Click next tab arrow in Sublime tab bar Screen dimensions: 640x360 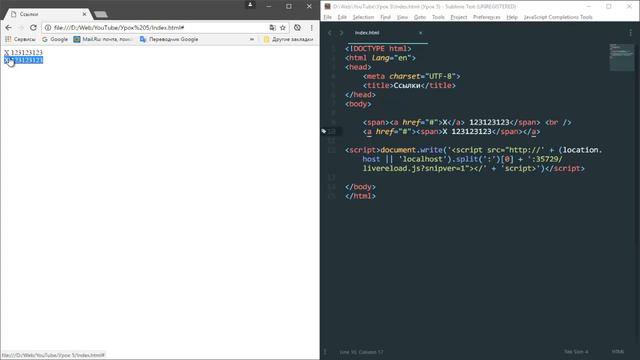(341, 33)
